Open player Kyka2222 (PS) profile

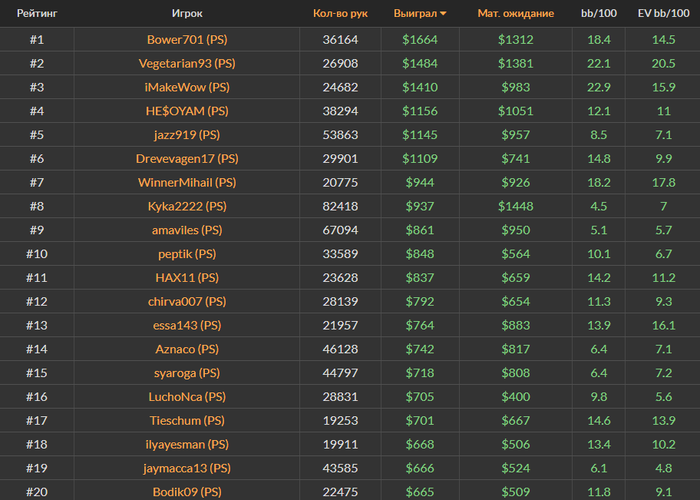coord(187,206)
